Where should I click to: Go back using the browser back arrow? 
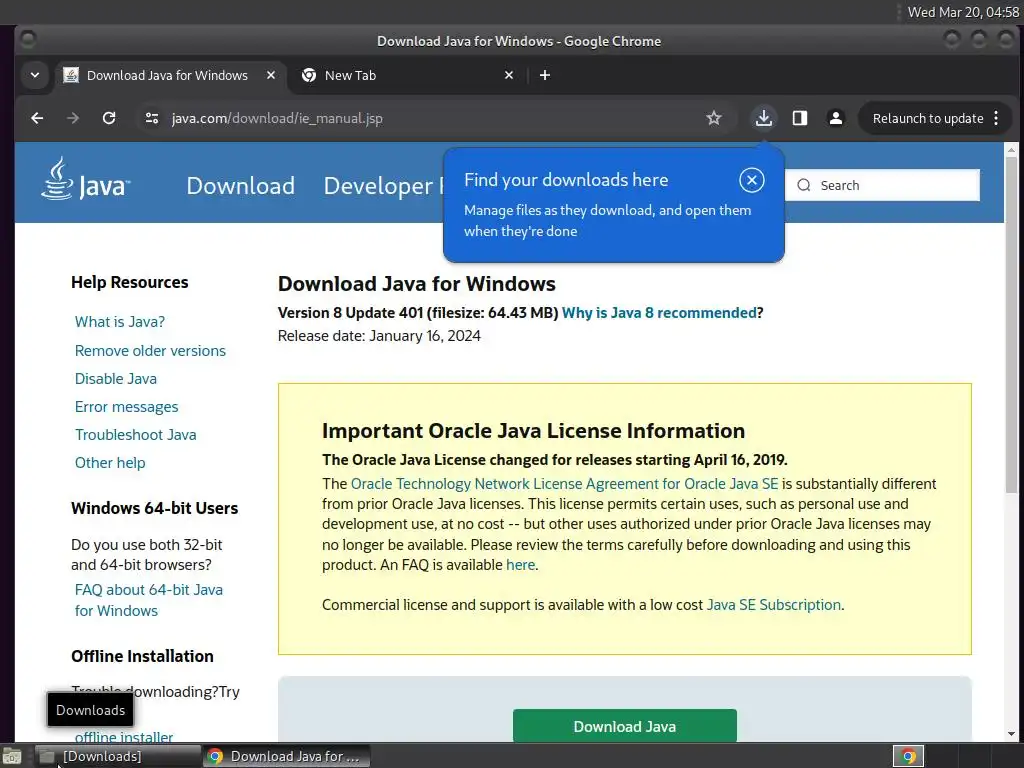point(37,118)
